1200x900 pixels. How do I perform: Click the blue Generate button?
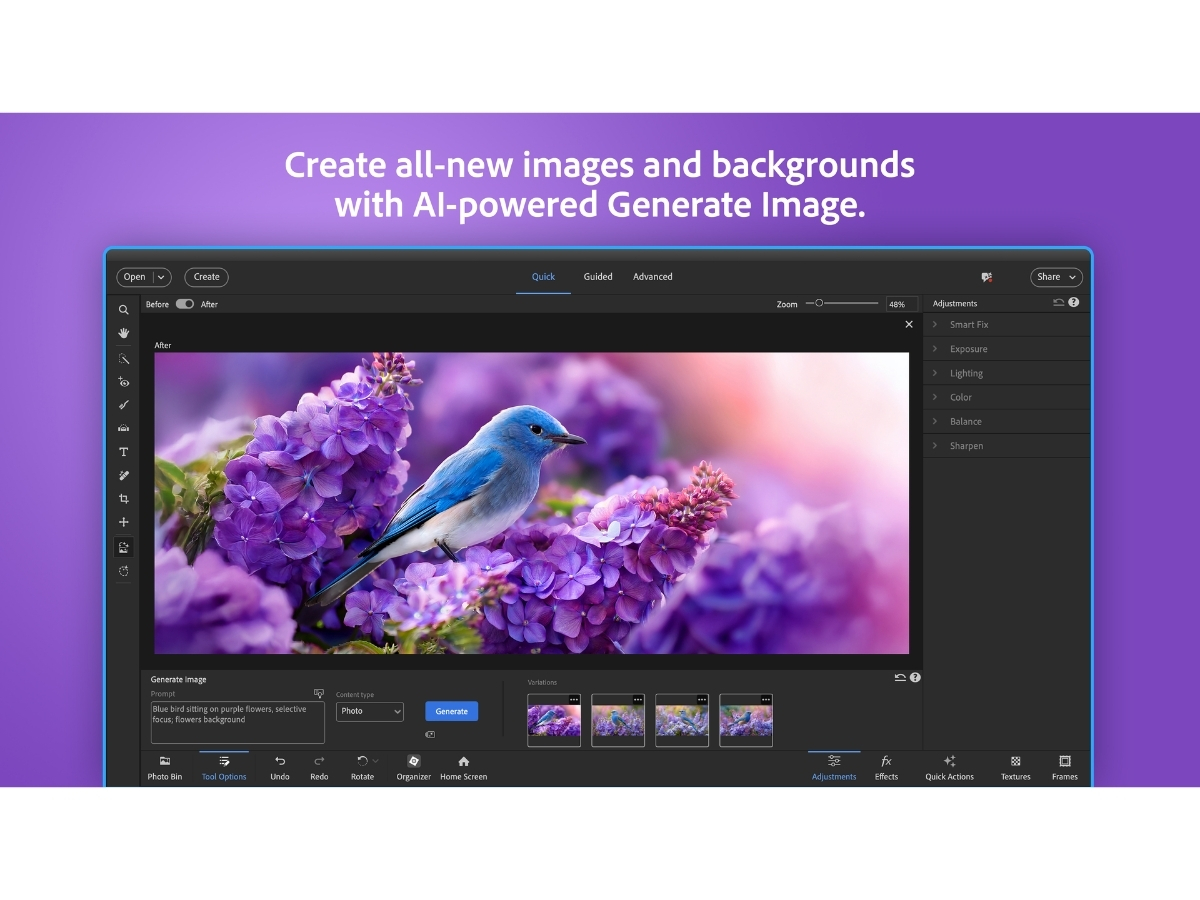coord(451,711)
